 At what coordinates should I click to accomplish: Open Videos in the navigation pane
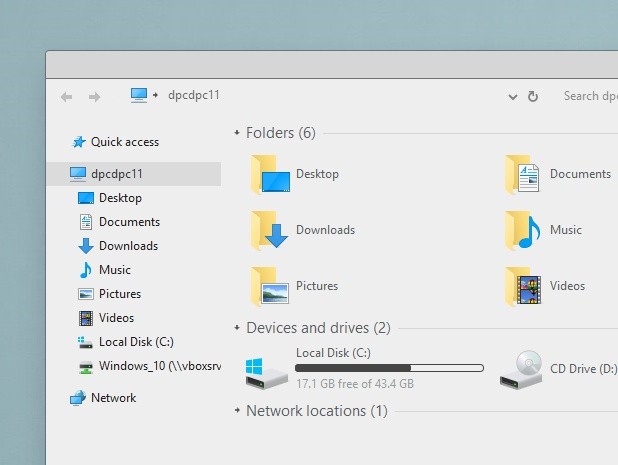[116, 318]
